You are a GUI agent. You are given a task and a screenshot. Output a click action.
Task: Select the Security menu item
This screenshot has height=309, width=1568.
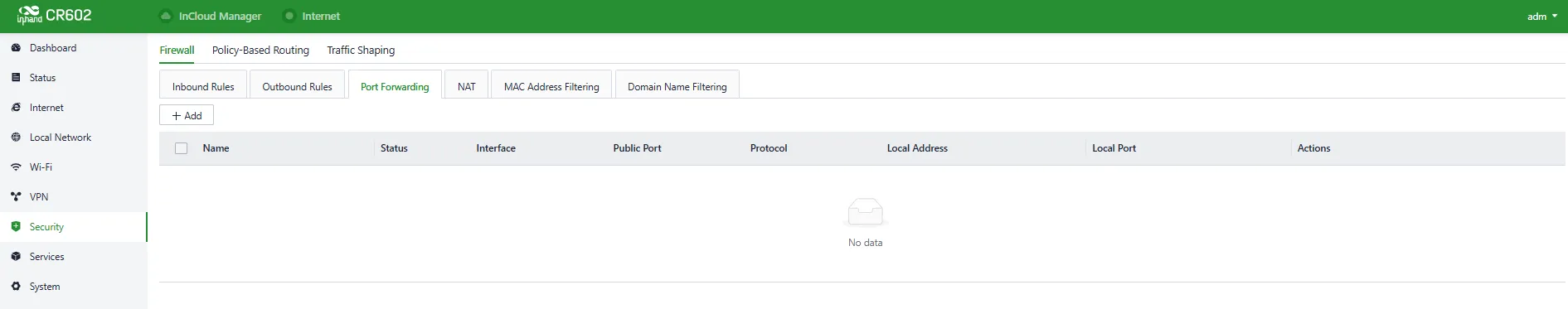pyautogui.click(x=74, y=227)
